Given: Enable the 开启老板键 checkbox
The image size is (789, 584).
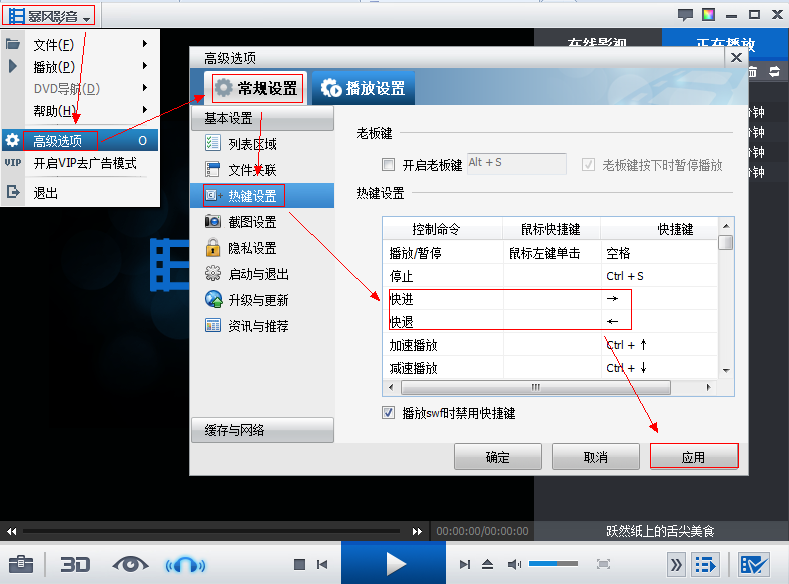Looking at the screenshot, I should (388, 164).
